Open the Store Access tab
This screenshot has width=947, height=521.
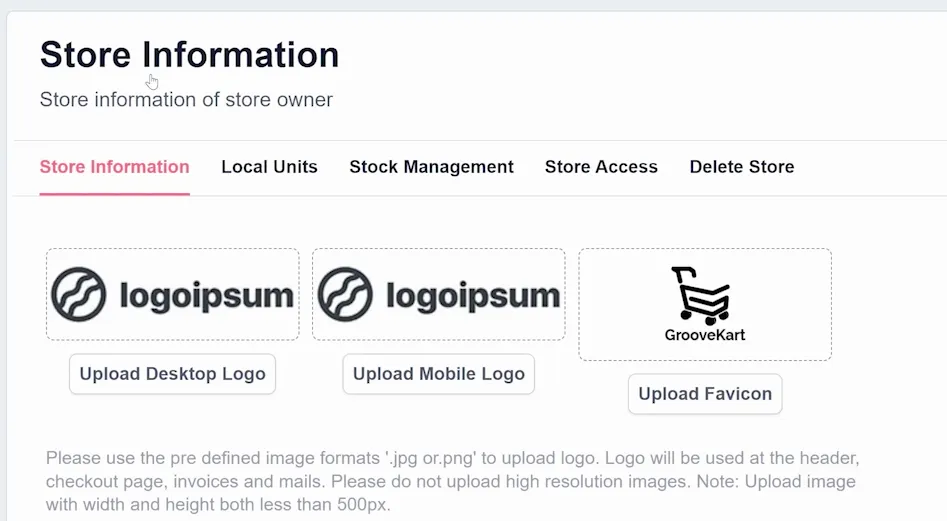coord(601,167)
